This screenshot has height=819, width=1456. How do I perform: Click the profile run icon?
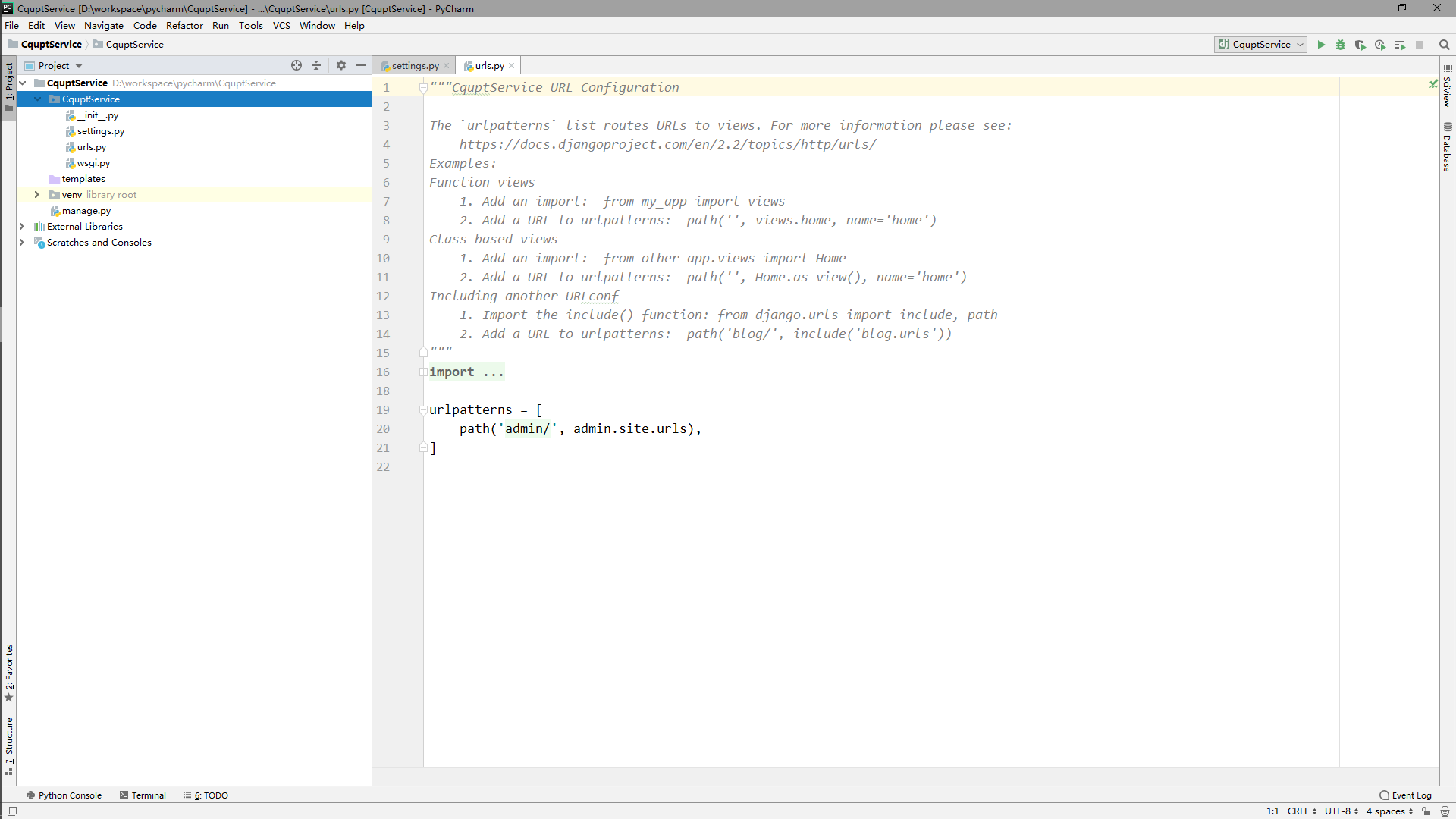(1380, 45)
